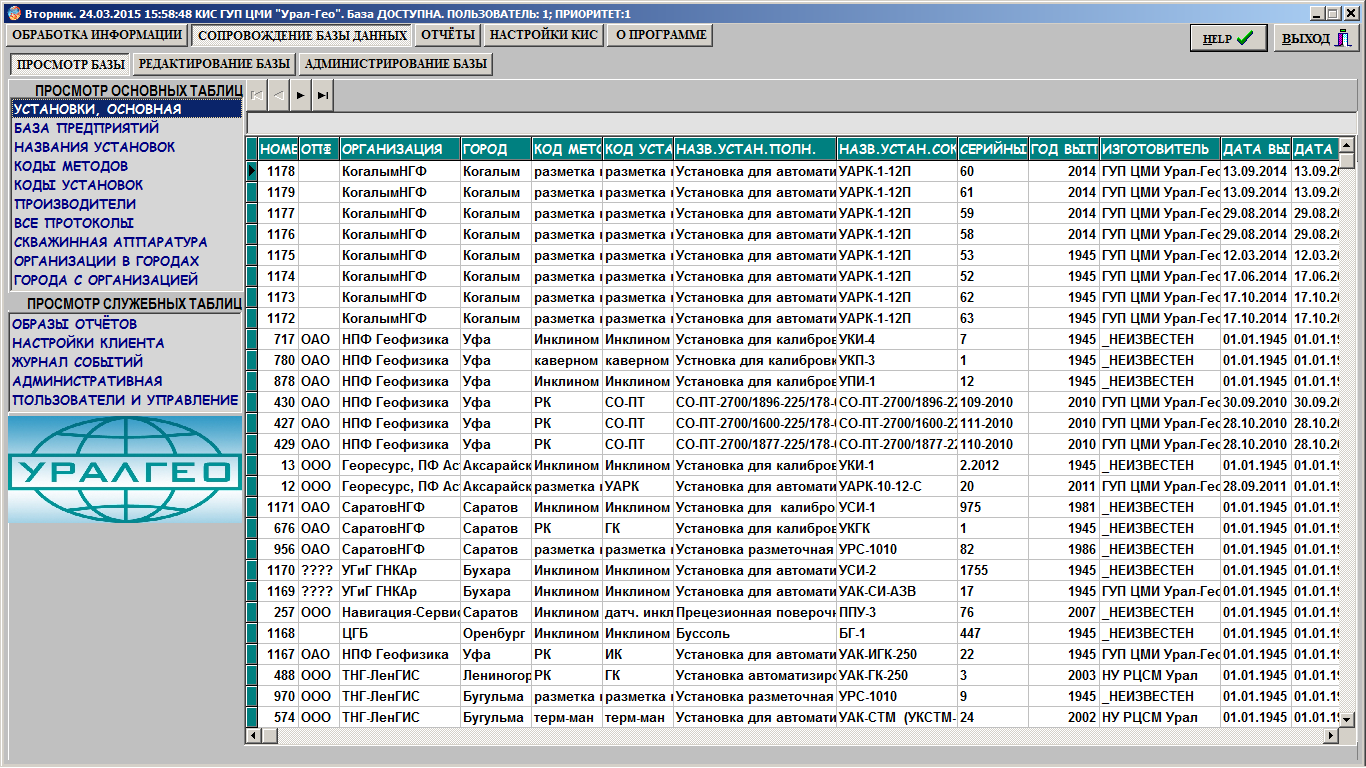Click the ИЗГОТОВИТЕЛЬ column header
Viewport: 1366px width, 768px height.
point(1159,149)
